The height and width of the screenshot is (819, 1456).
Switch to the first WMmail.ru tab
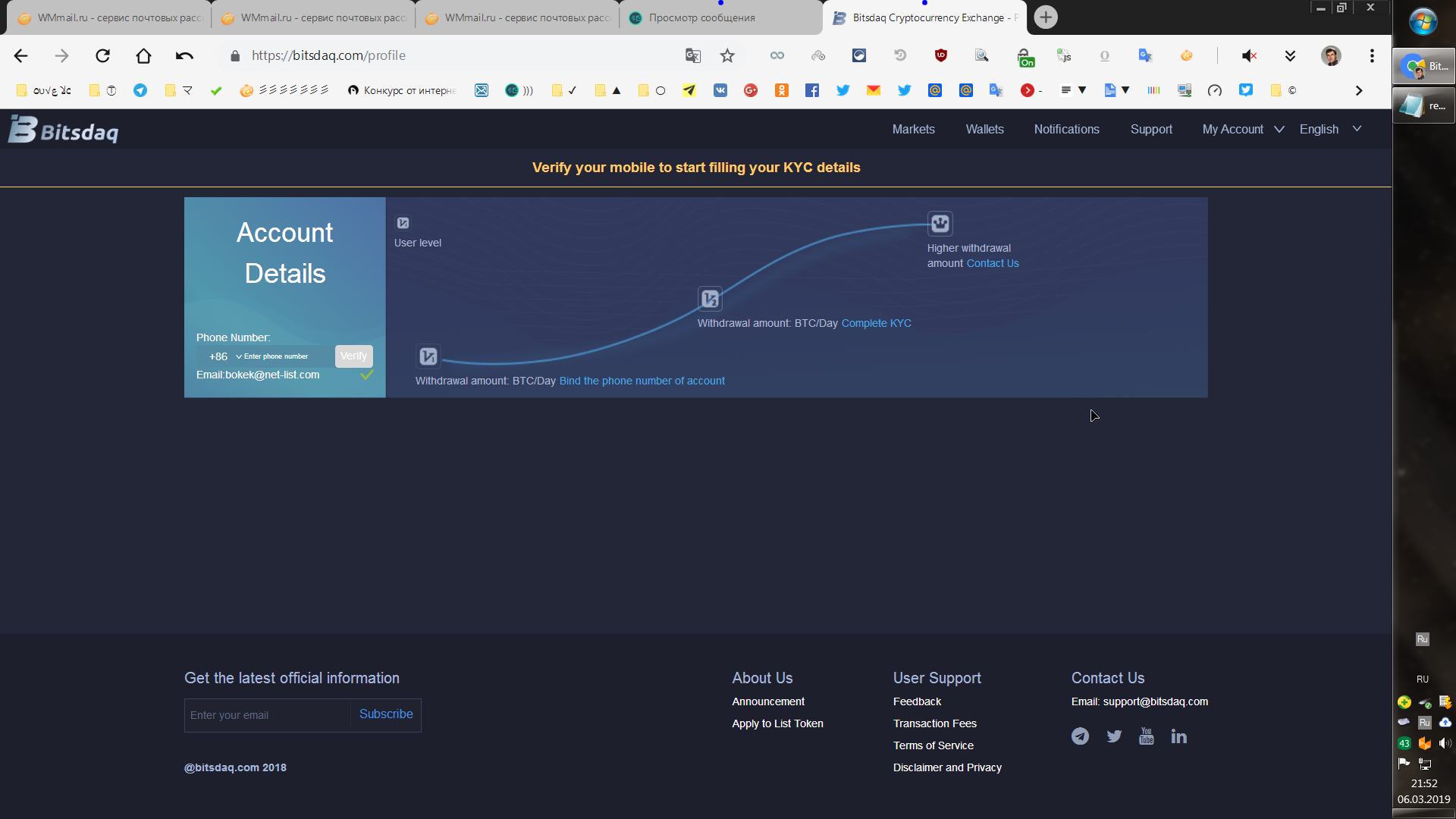[x=108, y=17]
